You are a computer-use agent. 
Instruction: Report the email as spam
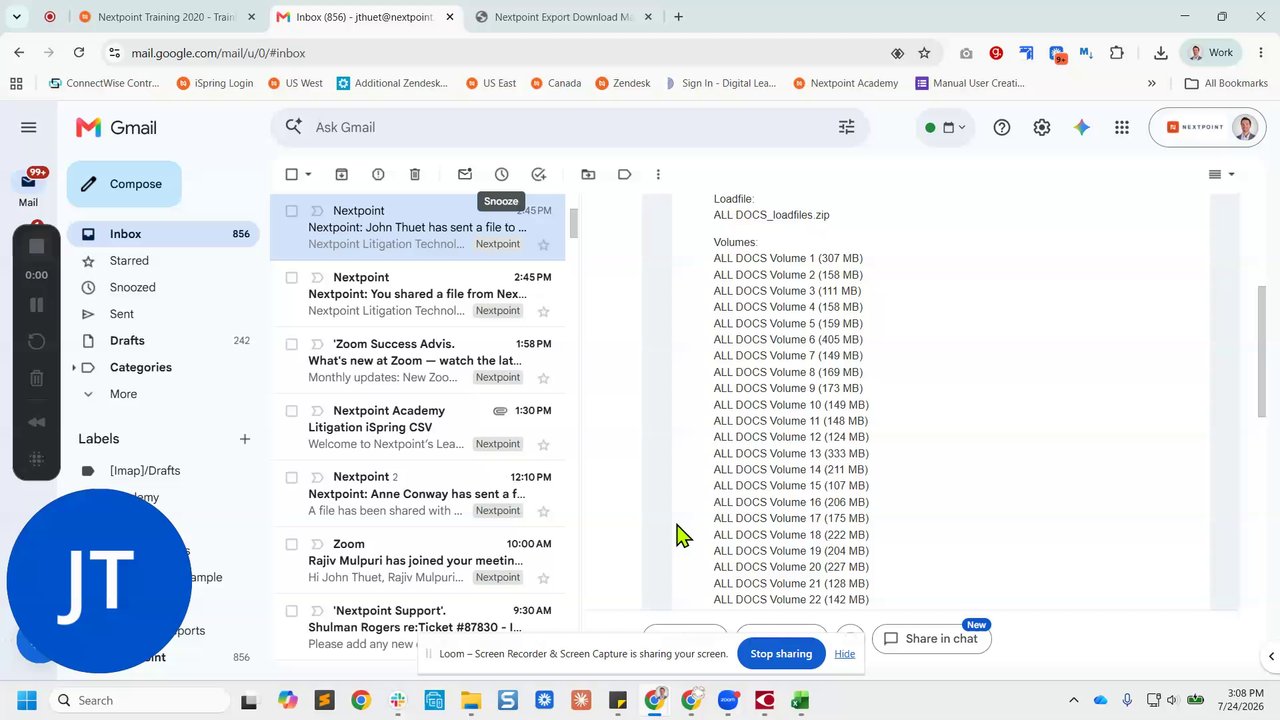tap(378, 174)
